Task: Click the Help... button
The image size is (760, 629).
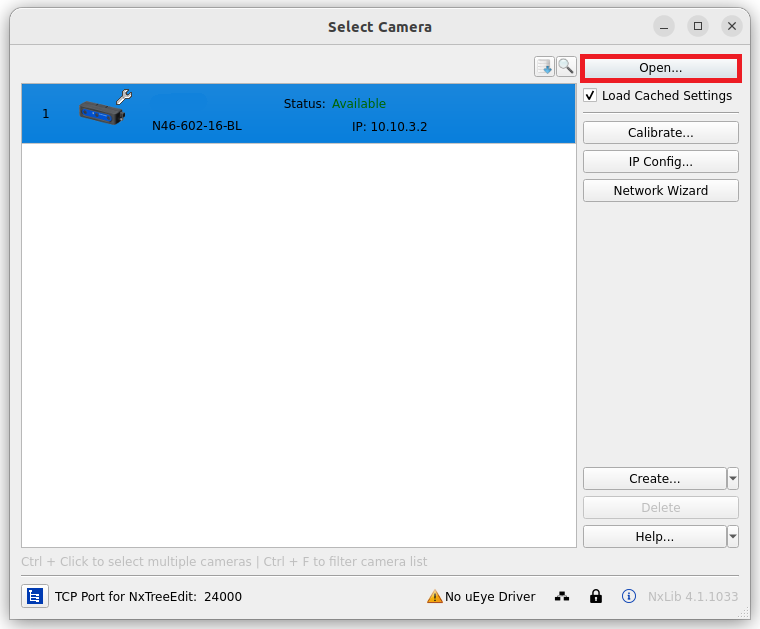Action: [655, 536]
